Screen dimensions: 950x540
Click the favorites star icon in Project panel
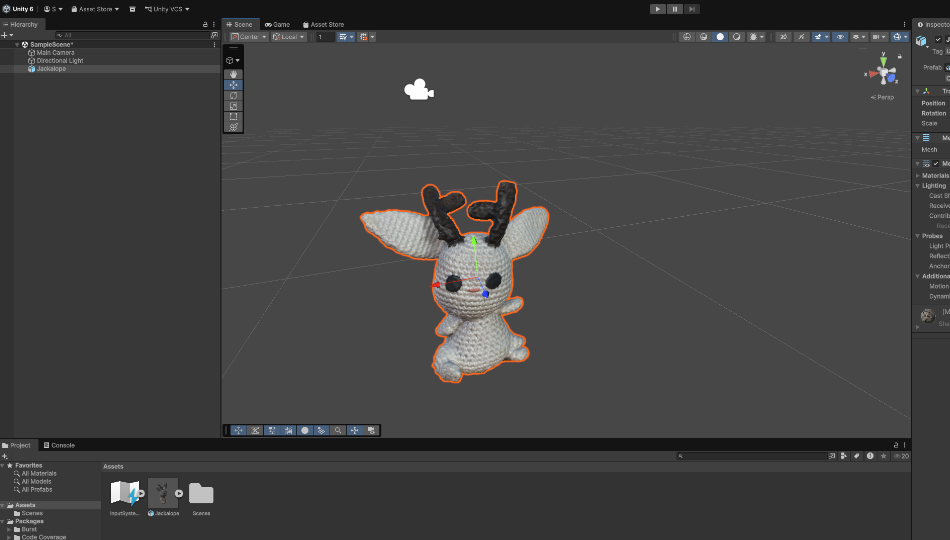coord(883,456)
